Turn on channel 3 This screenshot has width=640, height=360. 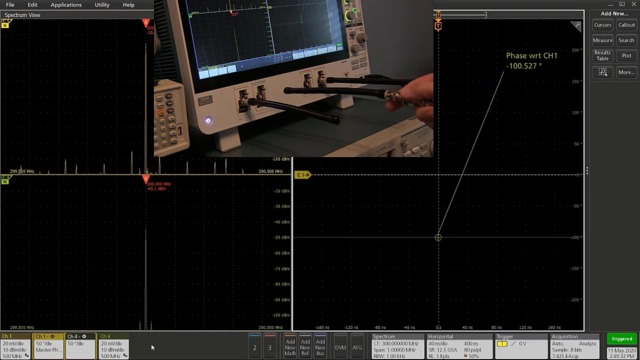[269, 347]
